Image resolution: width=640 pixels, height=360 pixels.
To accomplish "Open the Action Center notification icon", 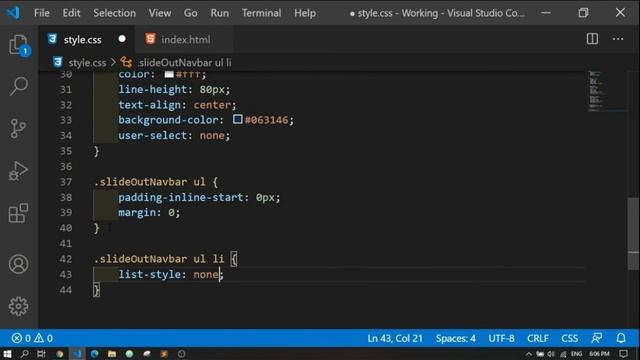I will [623, 353].
